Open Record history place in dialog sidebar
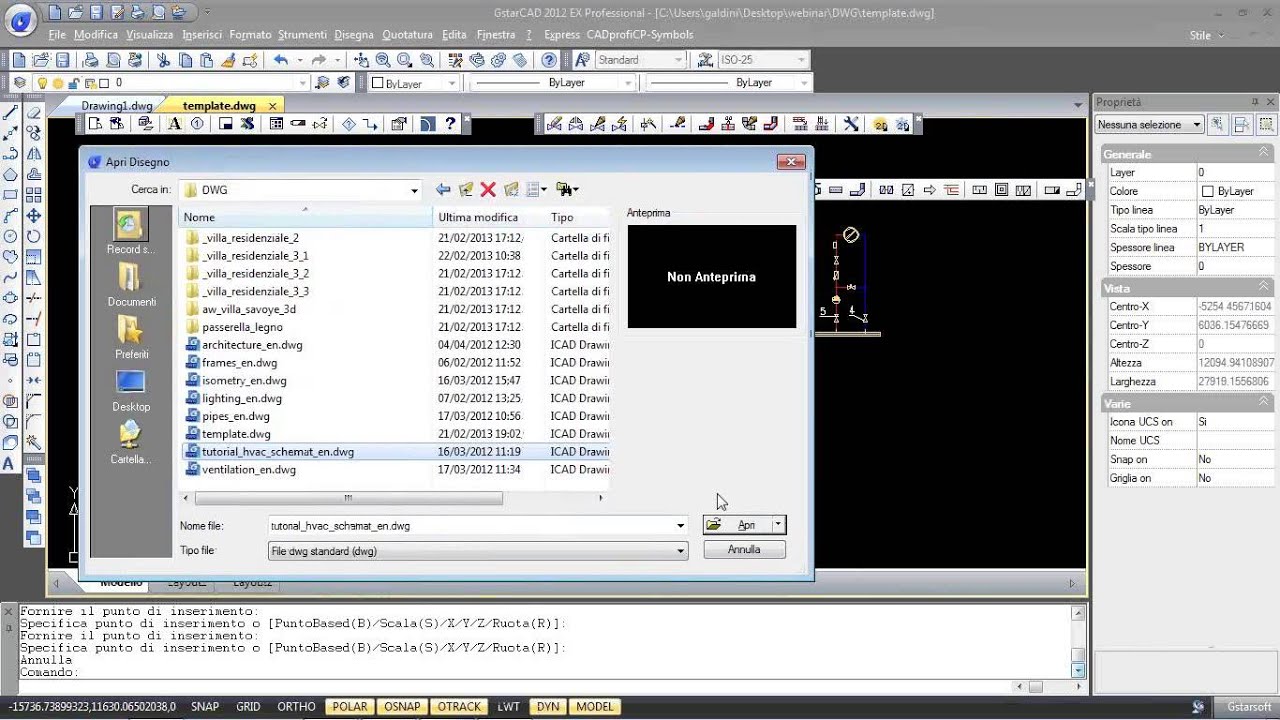The image size is (1280, 720). coord(130,232)
